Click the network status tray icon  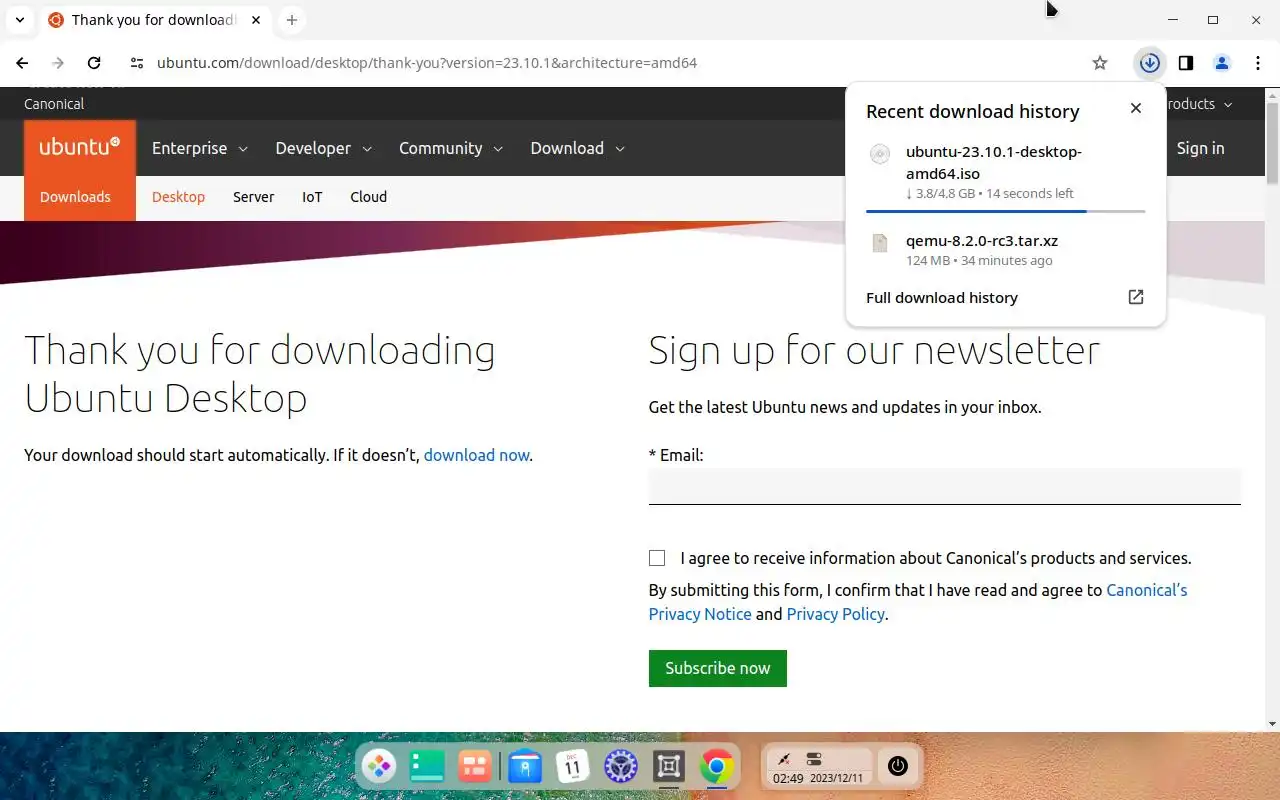tap(784, 759)
